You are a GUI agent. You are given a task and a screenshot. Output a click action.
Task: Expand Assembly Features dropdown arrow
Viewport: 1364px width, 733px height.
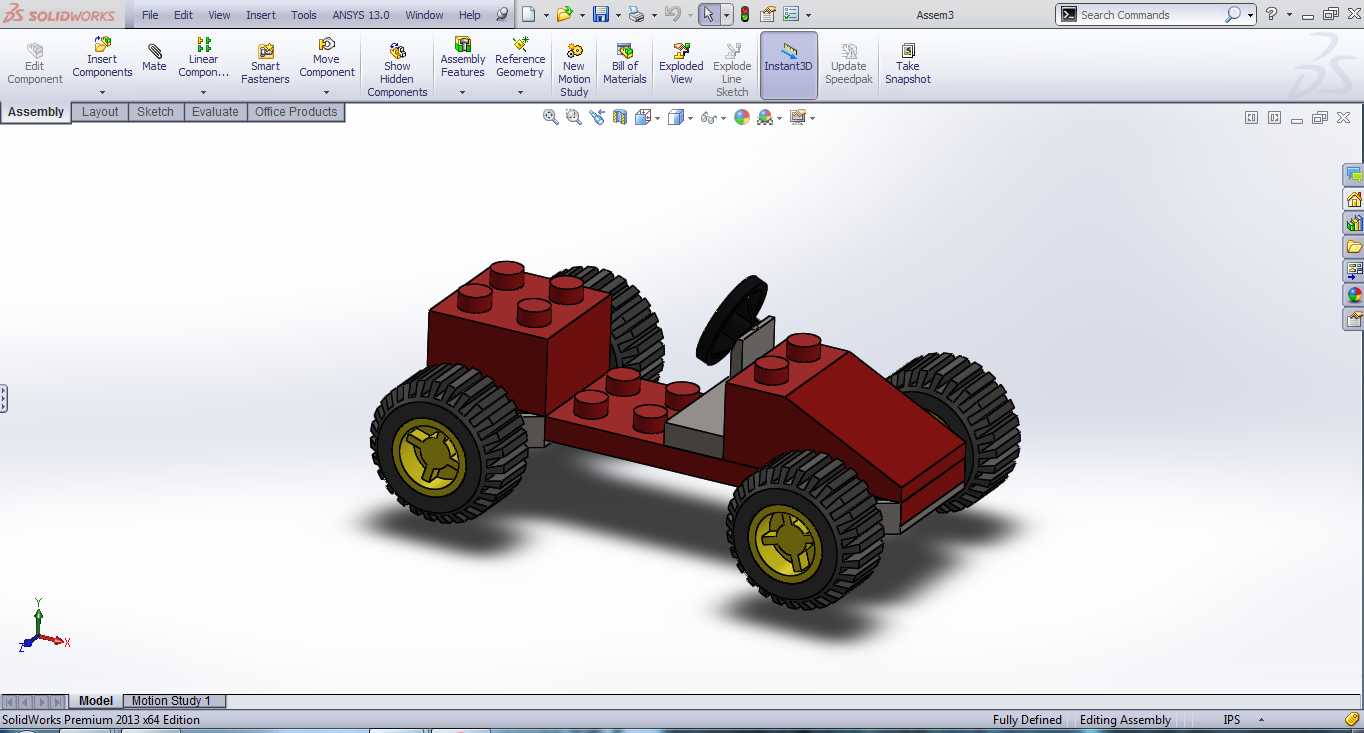(462, 93)
